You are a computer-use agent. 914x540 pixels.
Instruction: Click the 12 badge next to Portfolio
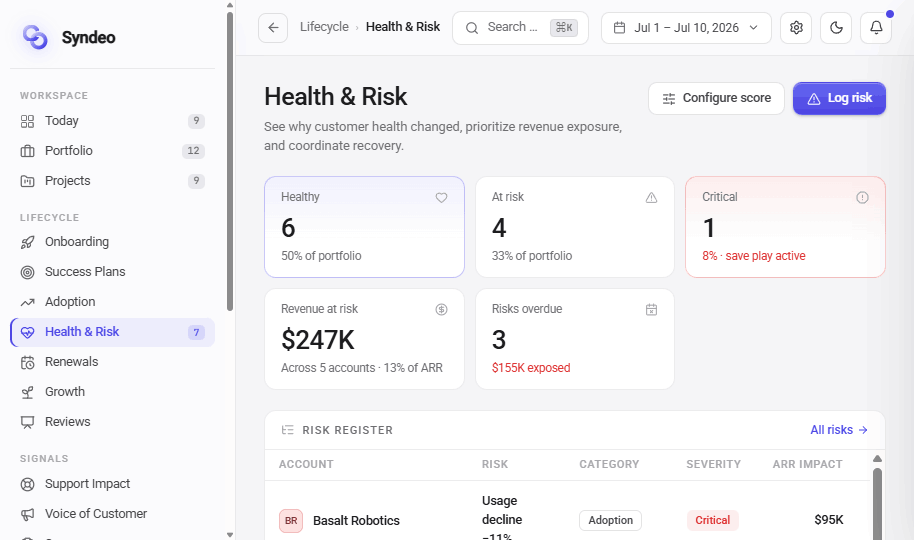pyautogui.click(x=194, y=150)
